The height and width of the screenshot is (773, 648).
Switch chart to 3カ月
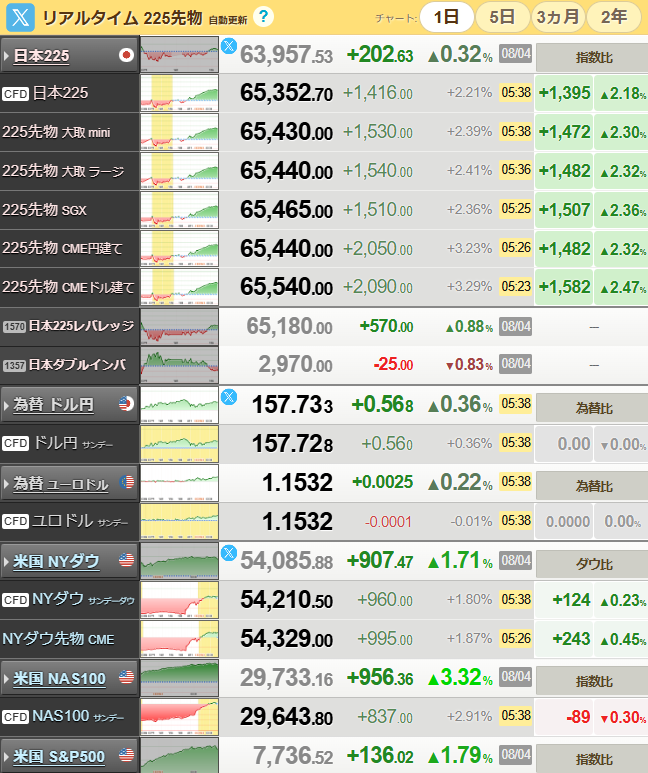(x=558, y=17)
